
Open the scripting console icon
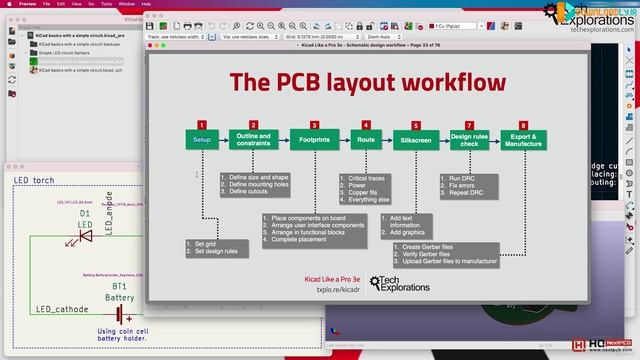click(x=518, y=26)
